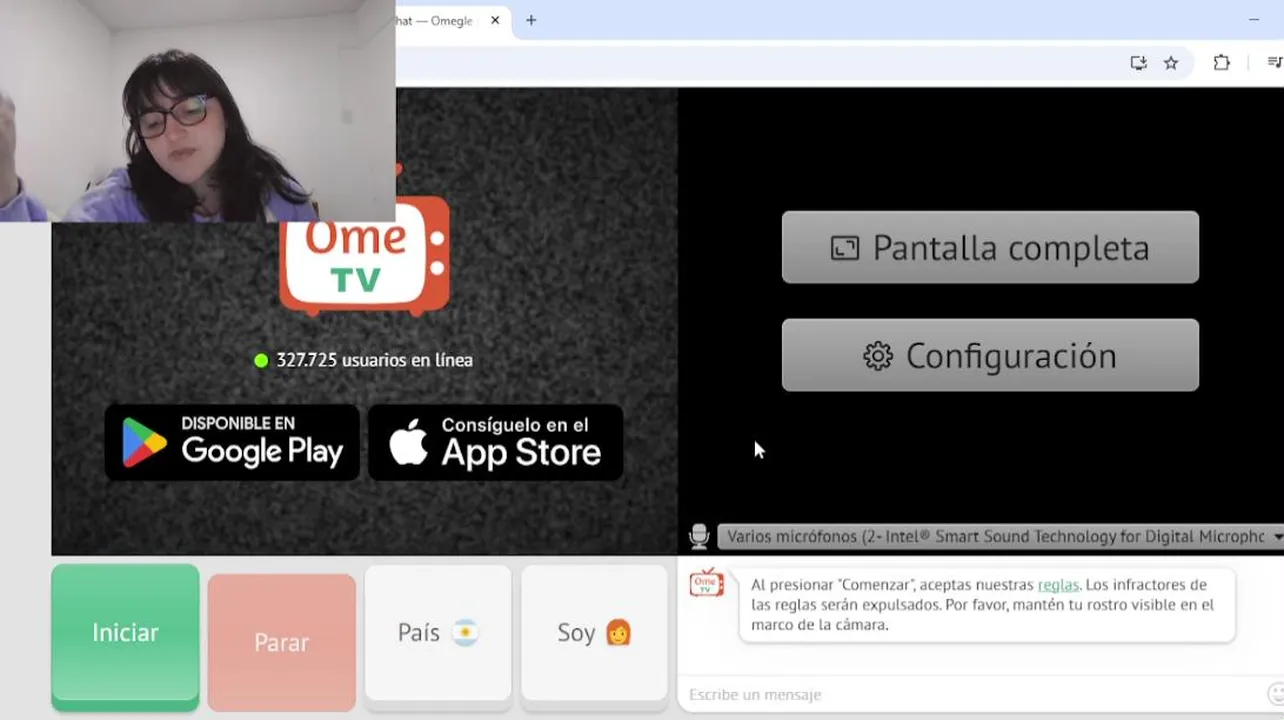This screenshot has height=720, width=1284.
Task: Click the Google Play badge
Action: (232, 442)
